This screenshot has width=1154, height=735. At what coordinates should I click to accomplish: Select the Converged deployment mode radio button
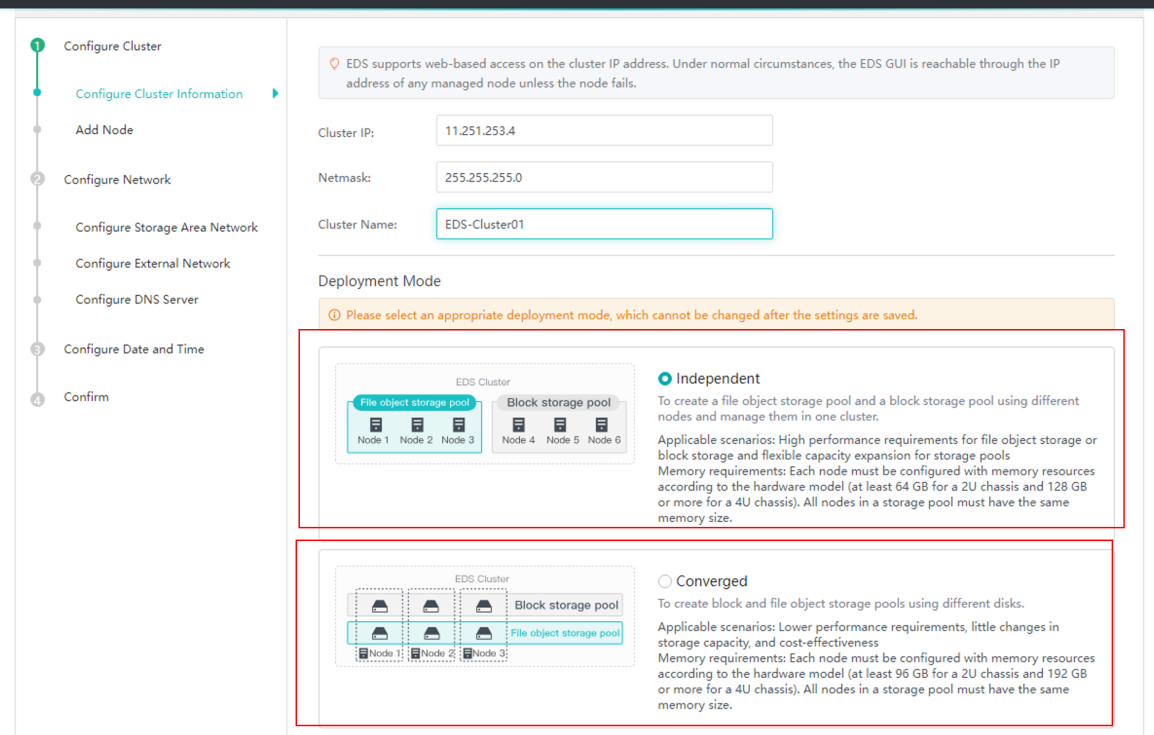pyautogui.click(x=665, y=581)
